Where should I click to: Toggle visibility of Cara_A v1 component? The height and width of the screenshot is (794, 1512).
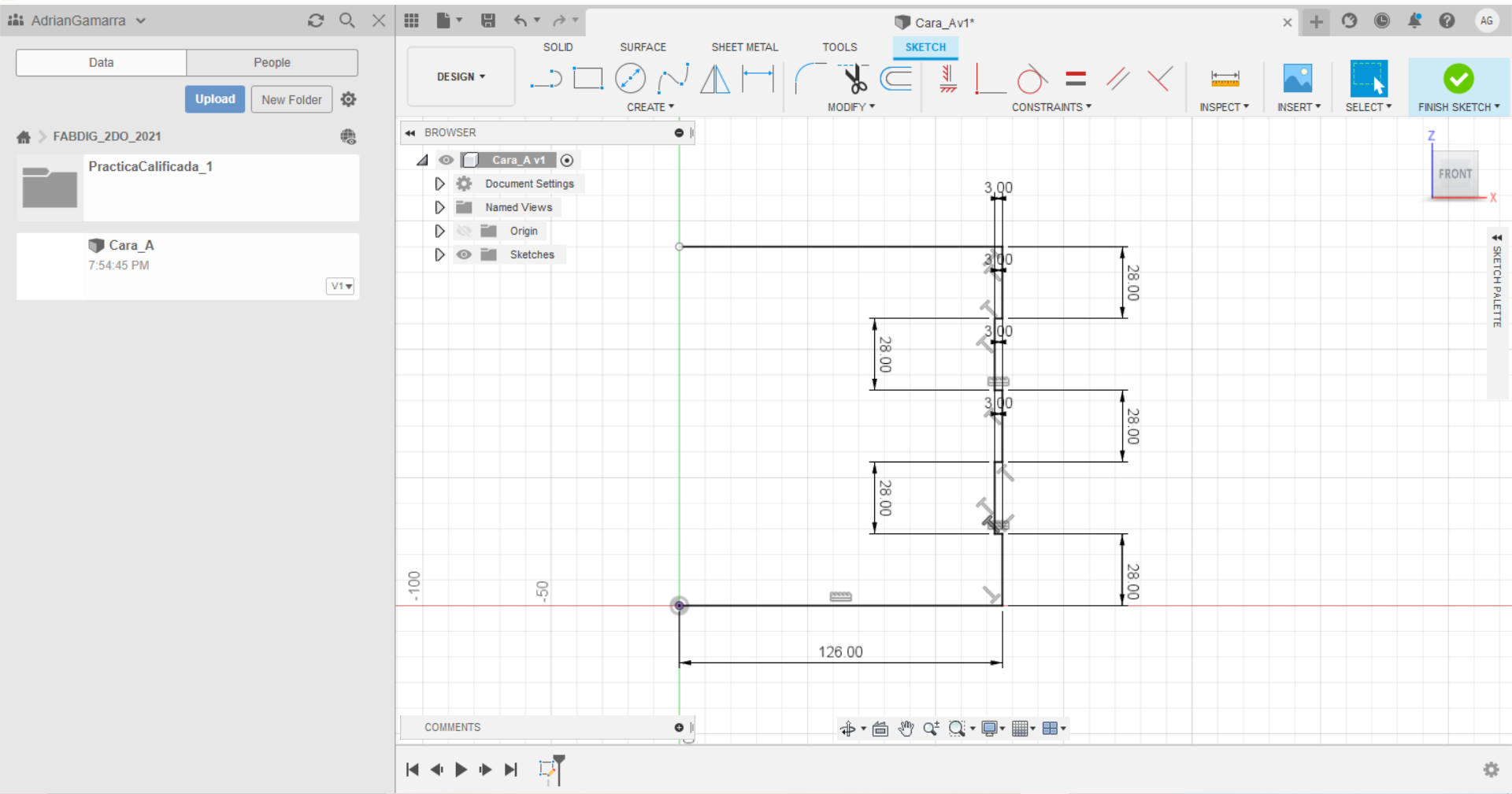point(446,160)
